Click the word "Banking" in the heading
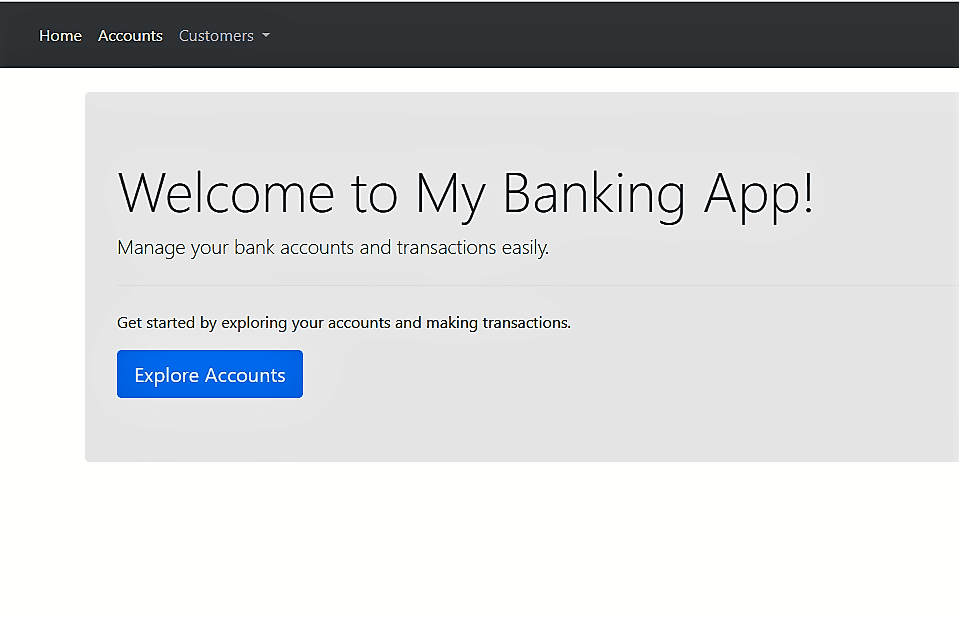This screenshot has height=618, width=959. 594,196
